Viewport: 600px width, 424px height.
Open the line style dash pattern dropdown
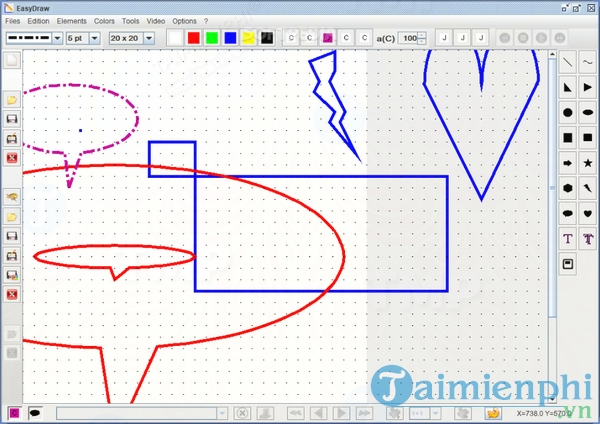coord(57,38)
